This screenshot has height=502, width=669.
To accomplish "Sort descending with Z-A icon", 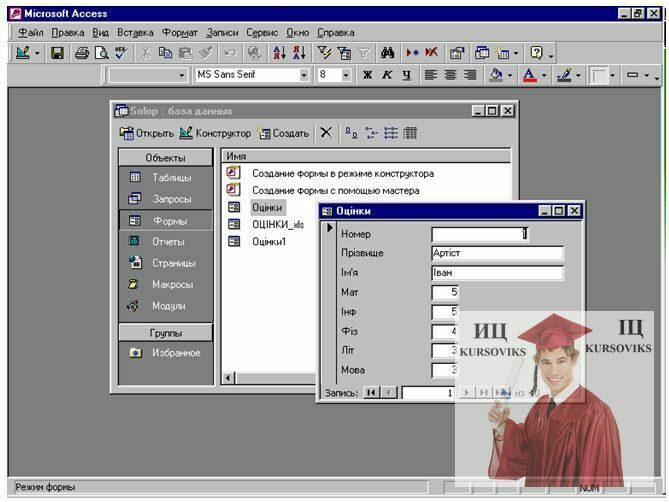I will (299, 53).
